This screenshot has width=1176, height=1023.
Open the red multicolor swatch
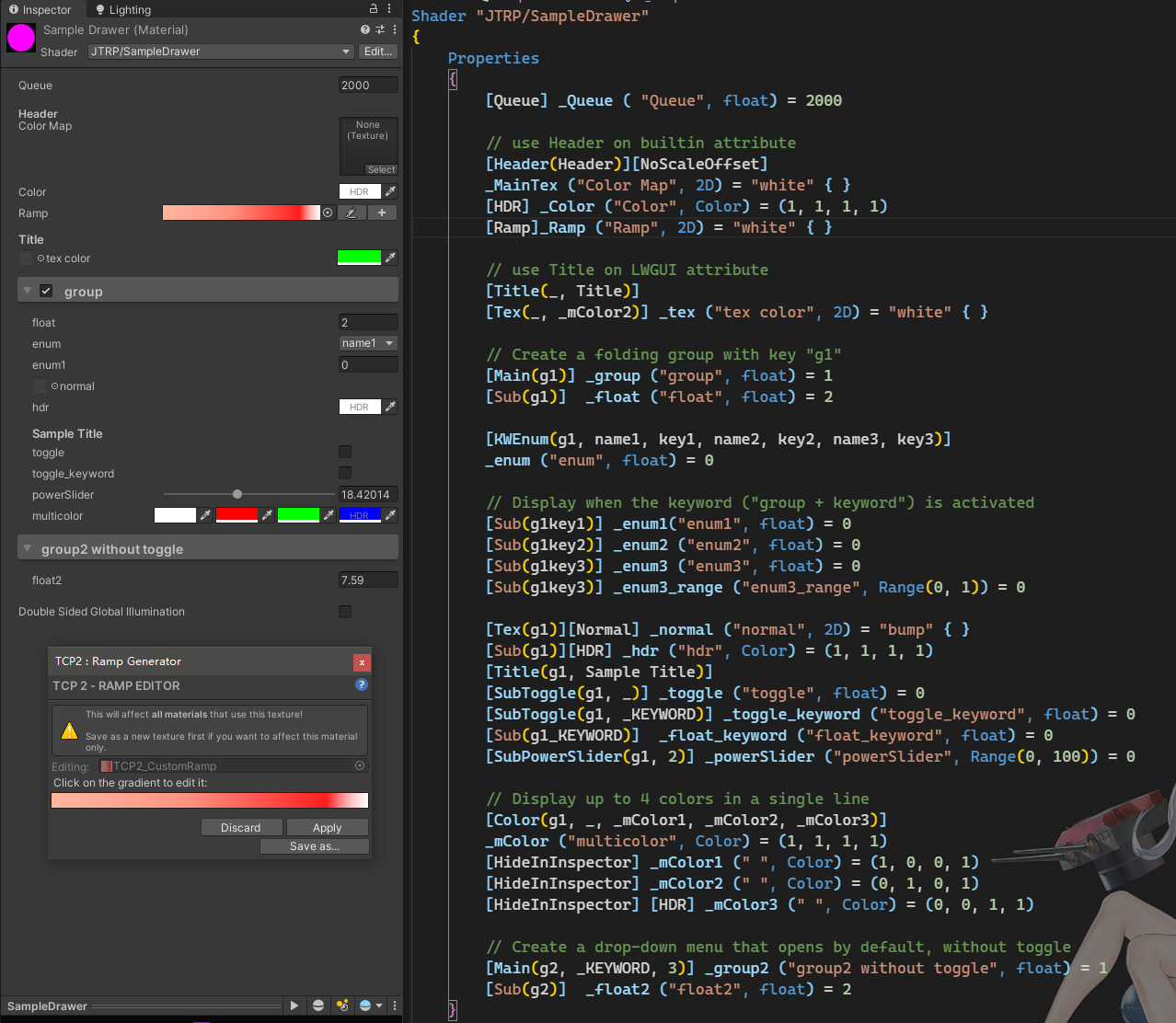[x=236, y=515]
